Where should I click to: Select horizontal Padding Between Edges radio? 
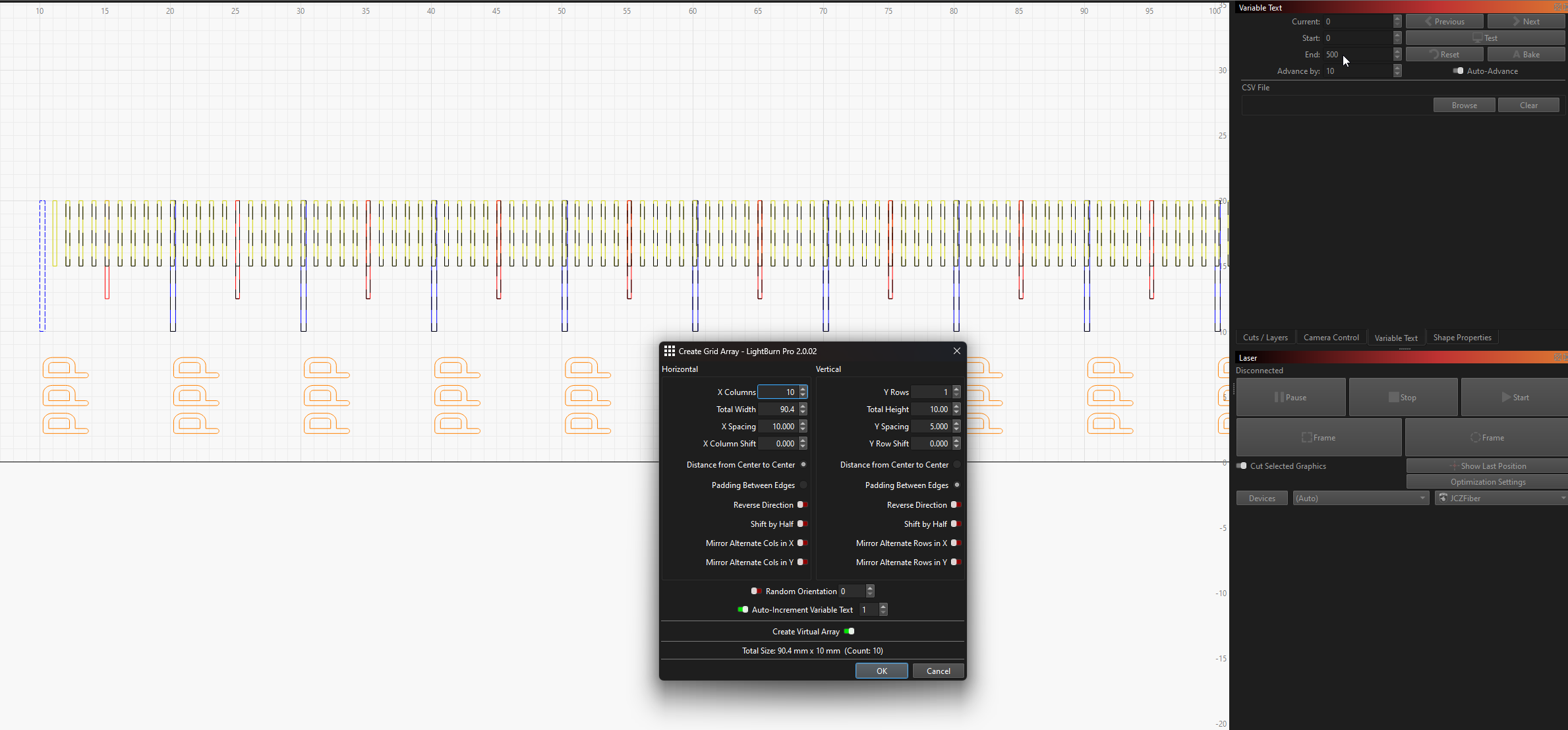tap(803, 485)
